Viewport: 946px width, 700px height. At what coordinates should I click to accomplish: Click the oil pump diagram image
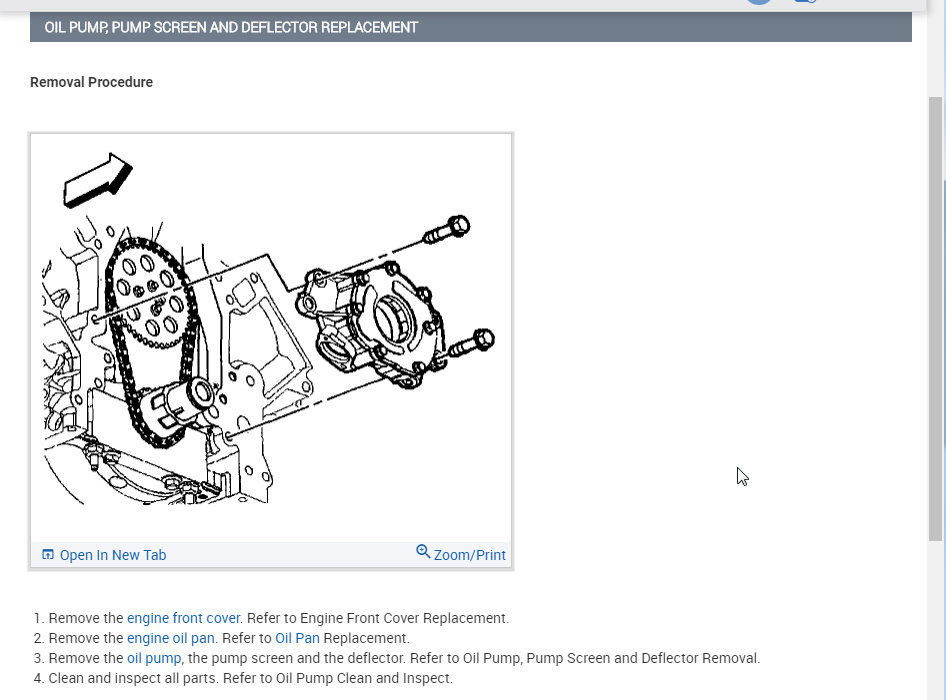271,338
